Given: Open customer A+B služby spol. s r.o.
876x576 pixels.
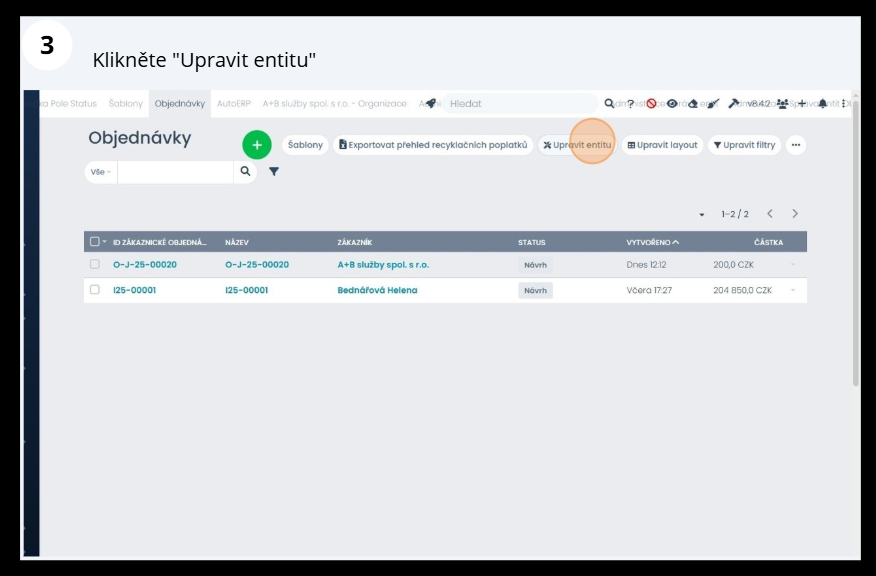Looking at the screenshot, I should pos(383,264).
